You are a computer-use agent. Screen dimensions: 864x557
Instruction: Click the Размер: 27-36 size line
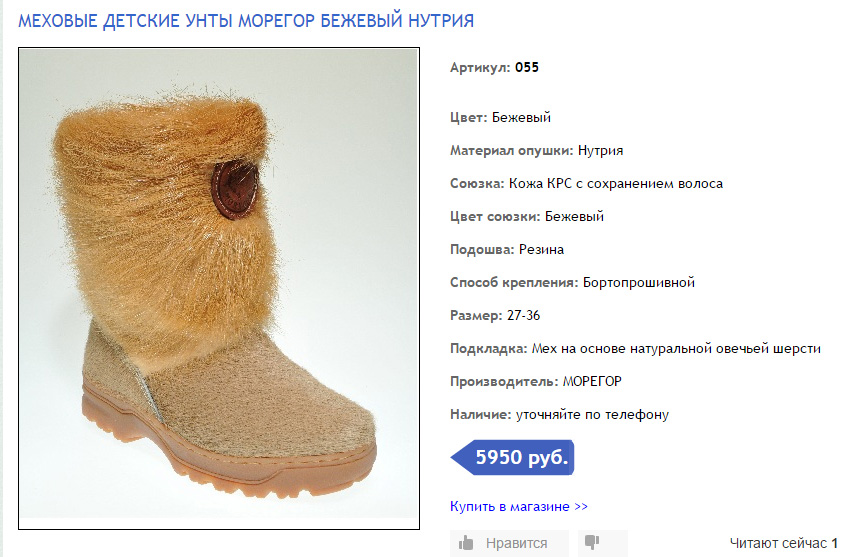[495, 315]
